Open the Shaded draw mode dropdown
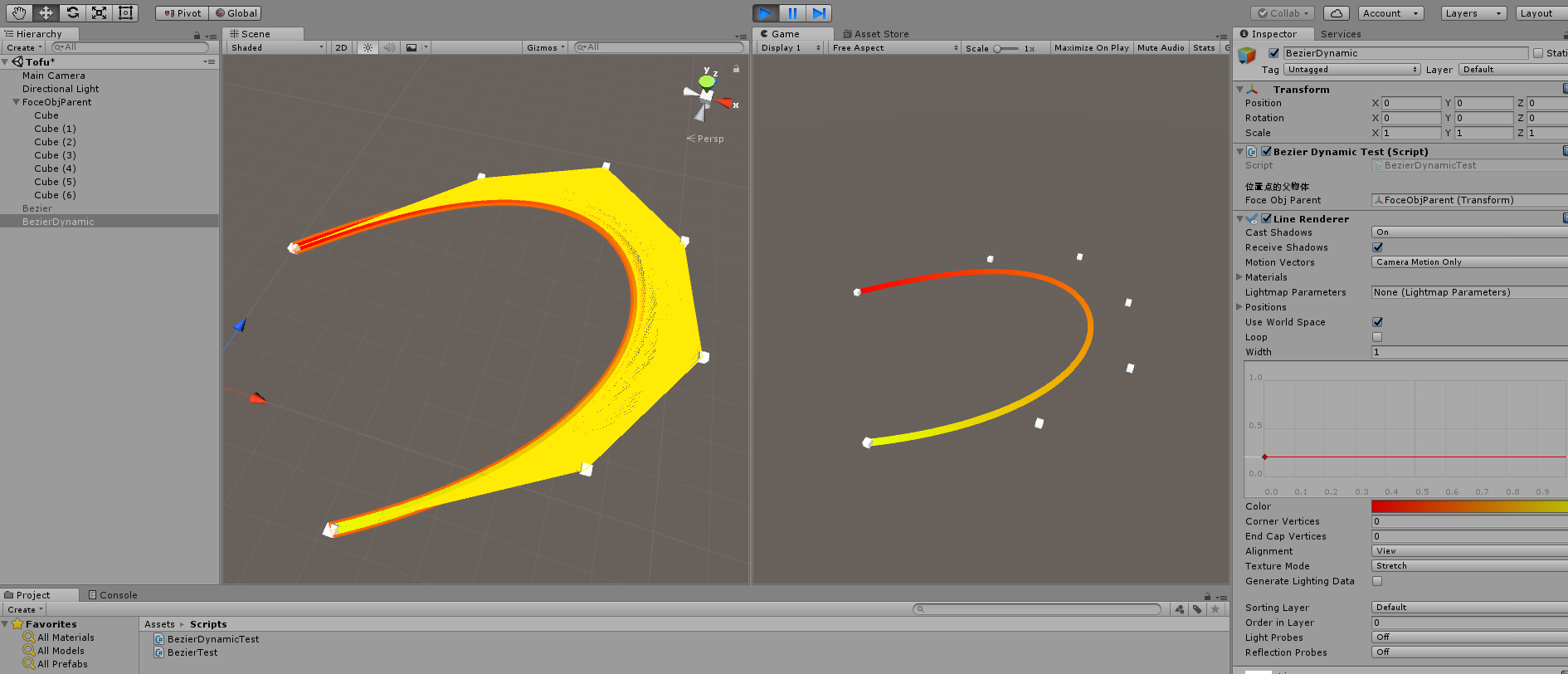The height and width of the screenshot is (674, 1568). (277, 47)
